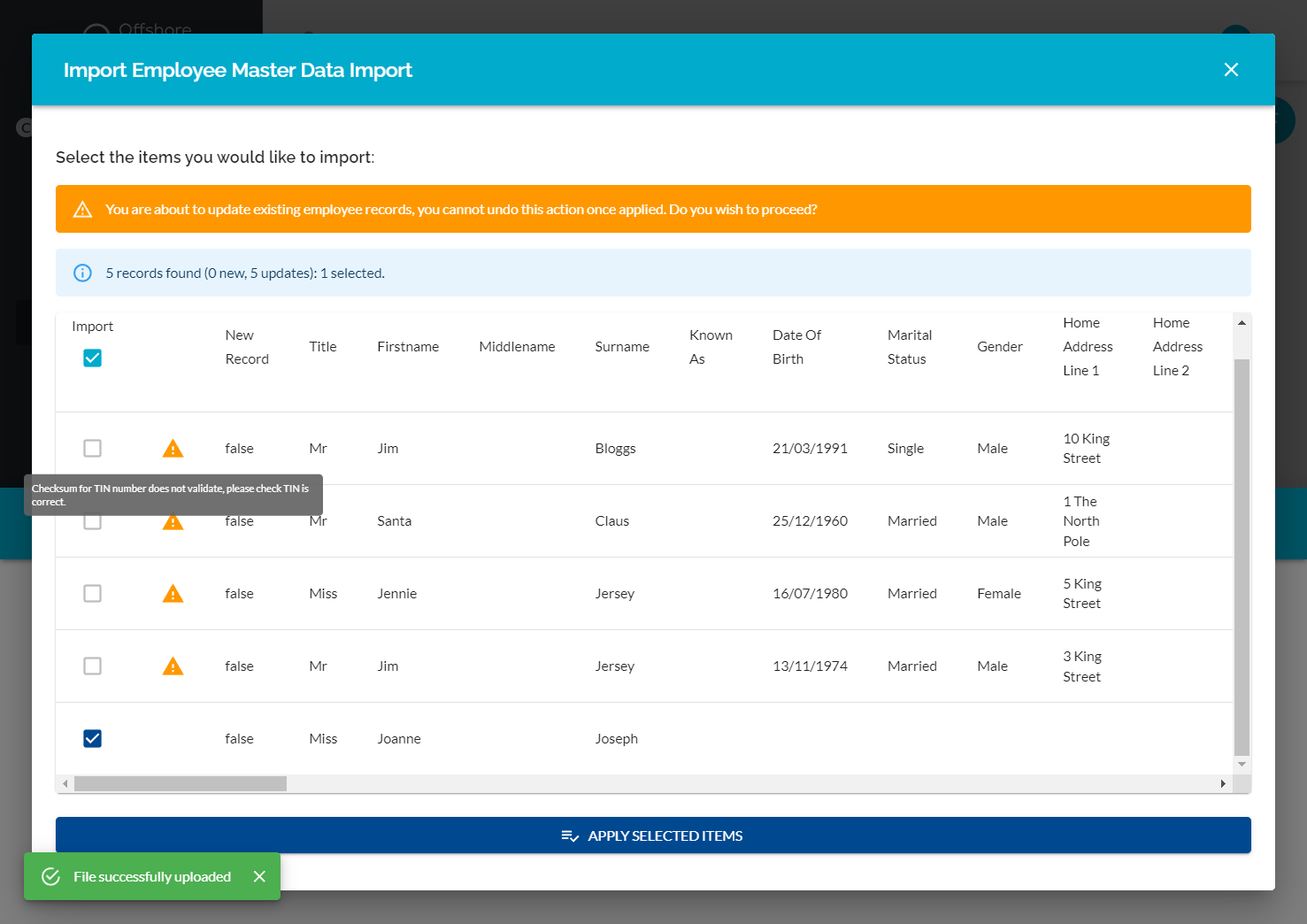The width and height of the screenshot is (1307, 924).
Task: Click the Known As column header
Action: click(x=711, y=347)
